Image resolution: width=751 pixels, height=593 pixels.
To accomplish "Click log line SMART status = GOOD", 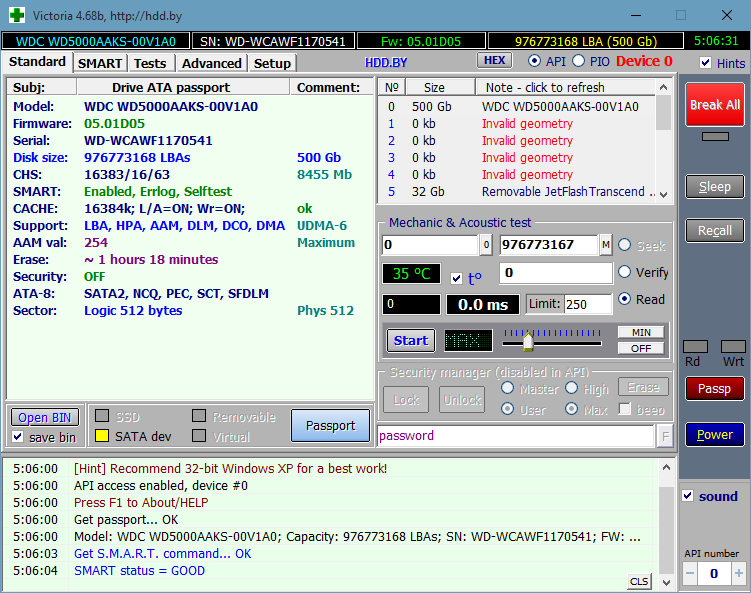I will tap(139, 570).
